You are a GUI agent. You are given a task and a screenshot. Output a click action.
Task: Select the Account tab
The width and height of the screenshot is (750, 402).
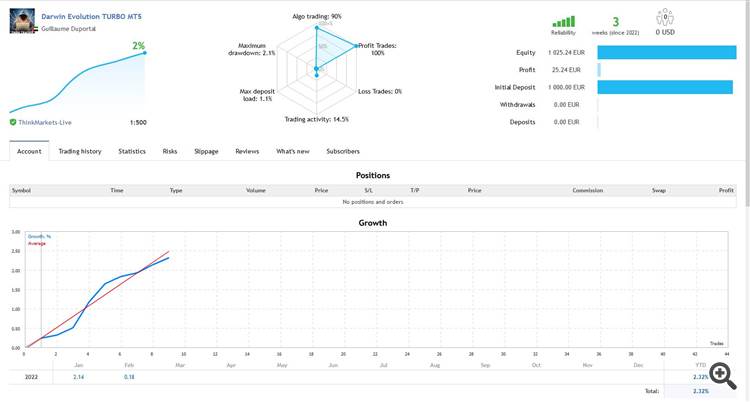29,151
